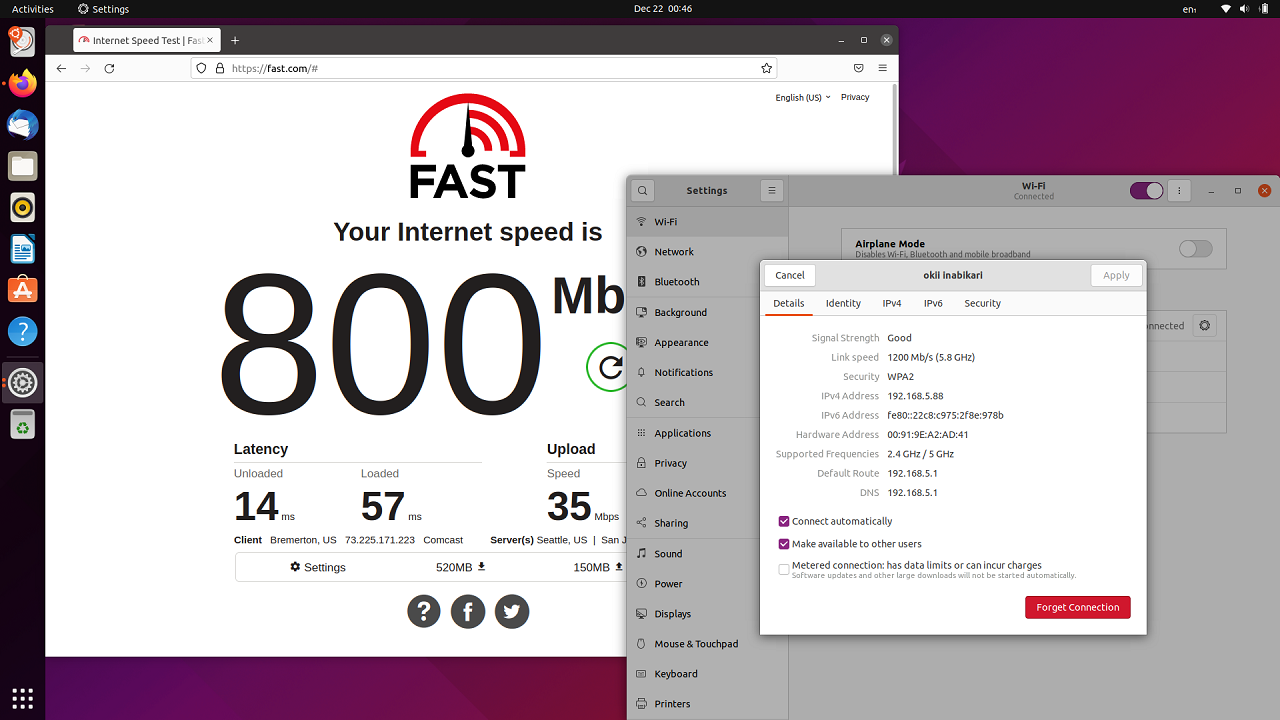Toggle the Airplane Mode switch
This screenshot has height=720, width=1280.
coord(1195,249)
